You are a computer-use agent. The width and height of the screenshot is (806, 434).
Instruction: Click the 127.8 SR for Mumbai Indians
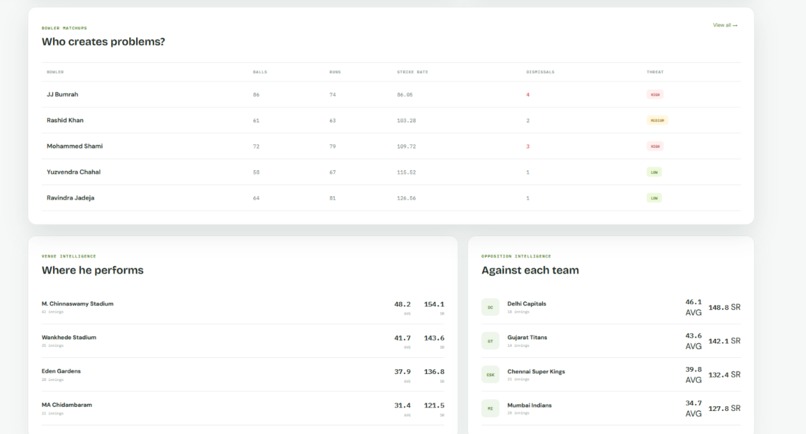(x=724, y=408)
